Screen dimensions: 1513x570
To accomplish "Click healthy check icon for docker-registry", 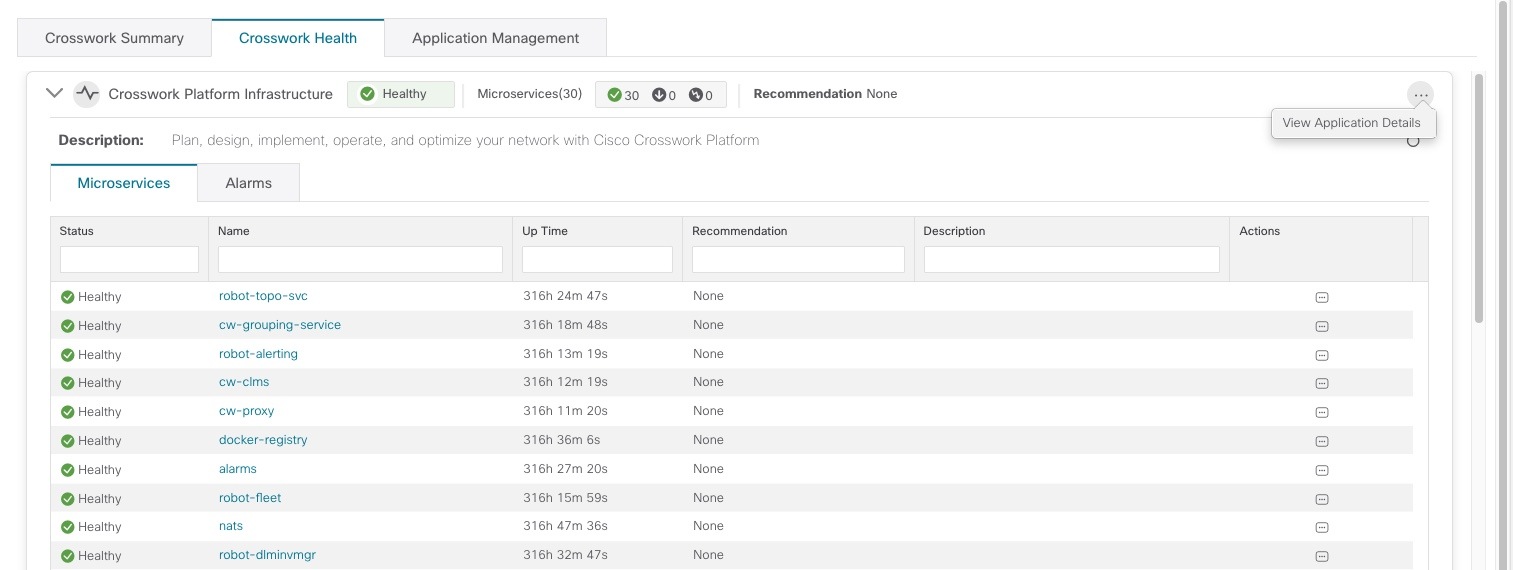I will click(67, 441).
